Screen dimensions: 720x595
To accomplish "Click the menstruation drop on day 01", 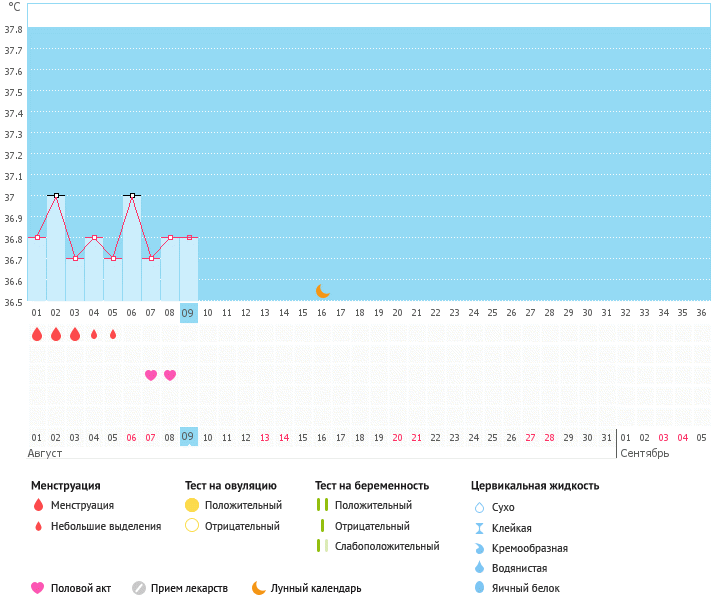I will 37,335.
